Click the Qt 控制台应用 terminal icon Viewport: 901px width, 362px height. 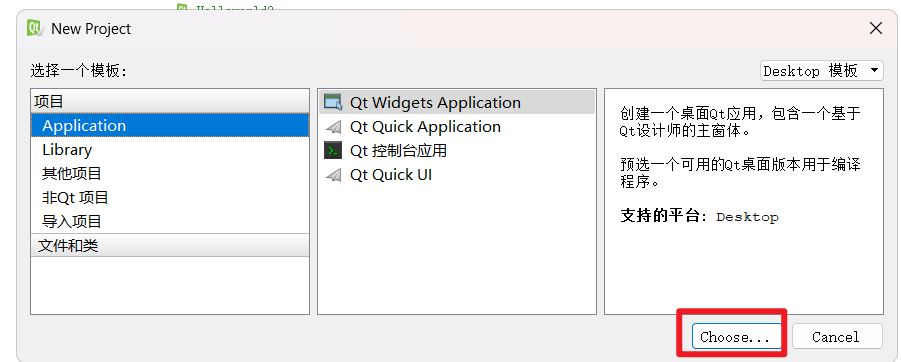[x=333, y=151]
